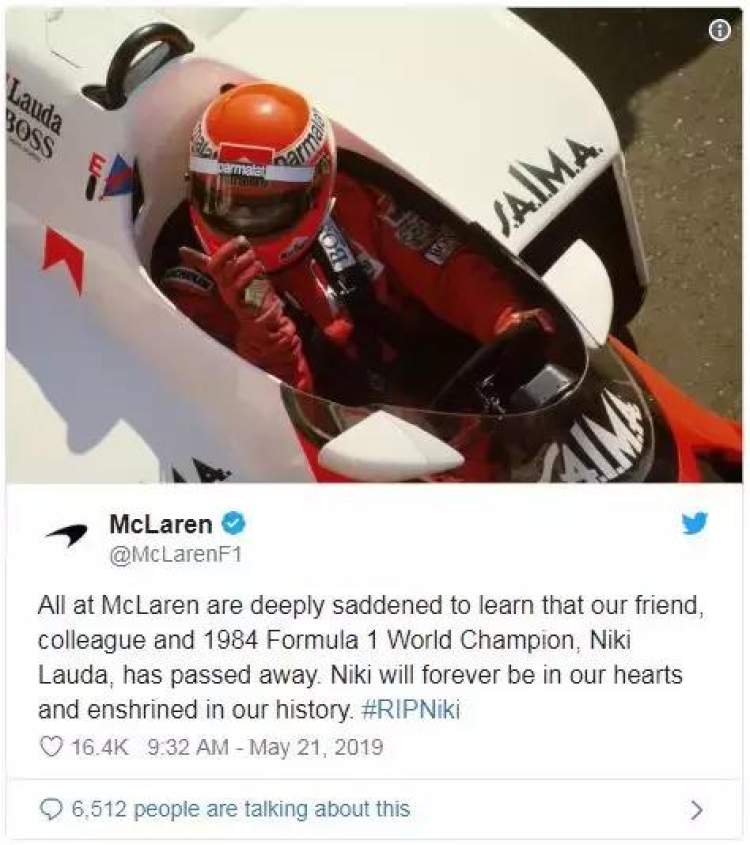The height and width of the screenshot is (845, 750).
Task: Click the tweet text about Niki Lauda
Action: pos(371,657)
